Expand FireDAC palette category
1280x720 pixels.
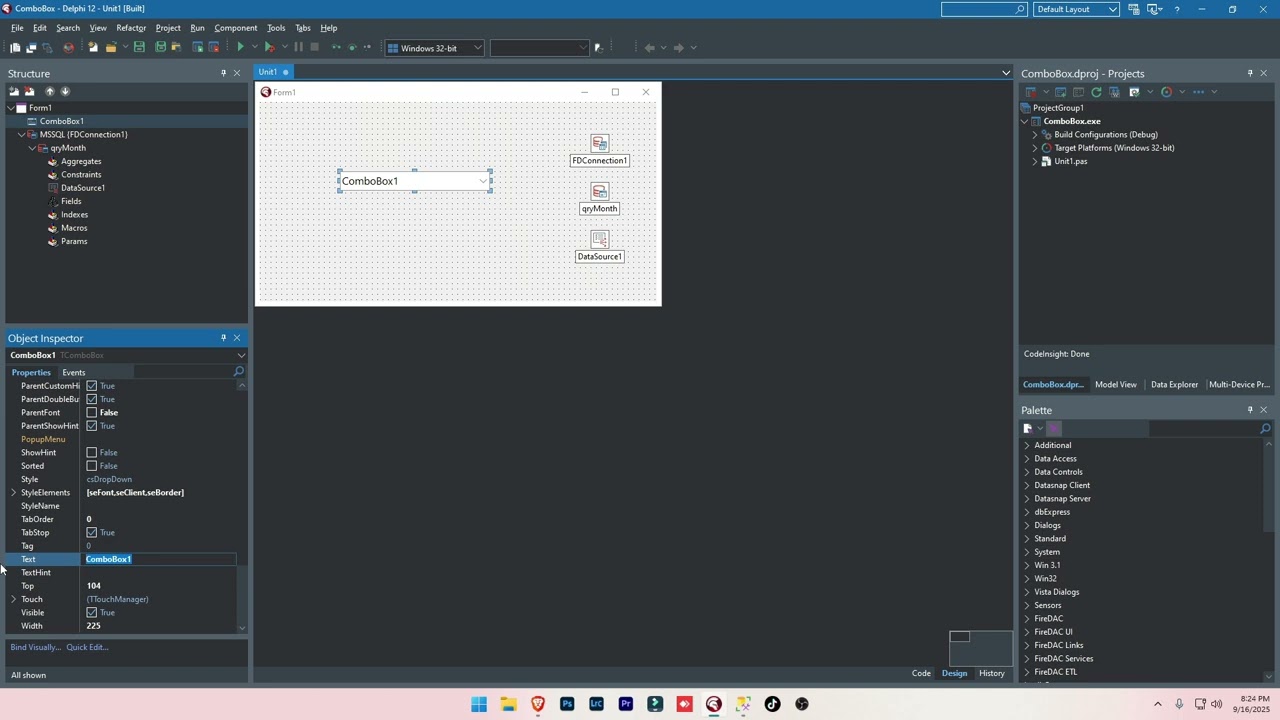(1027, 619)
